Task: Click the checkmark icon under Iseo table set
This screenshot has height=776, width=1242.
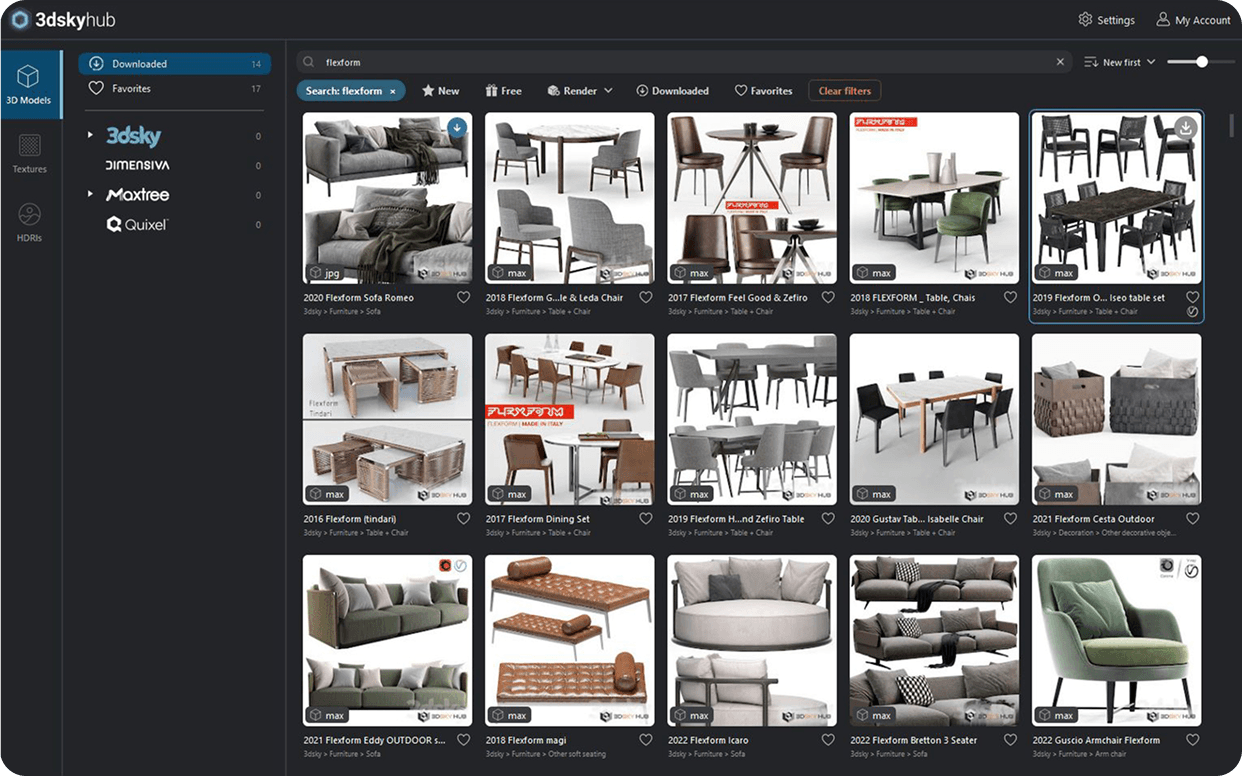Action: (x=1193, y=312)
